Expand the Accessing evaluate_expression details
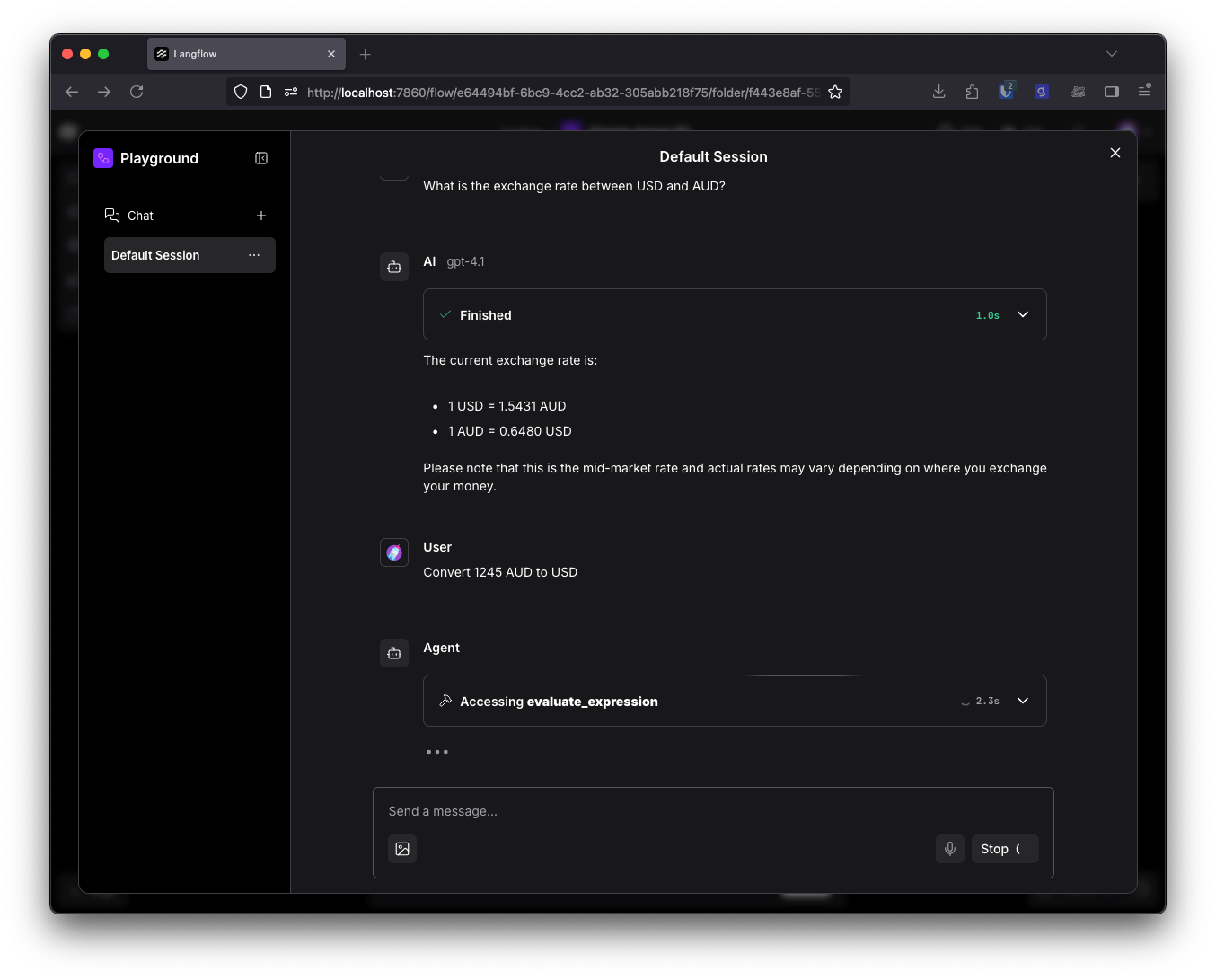The image size is (1216, 980). [x=1022, y=701]
